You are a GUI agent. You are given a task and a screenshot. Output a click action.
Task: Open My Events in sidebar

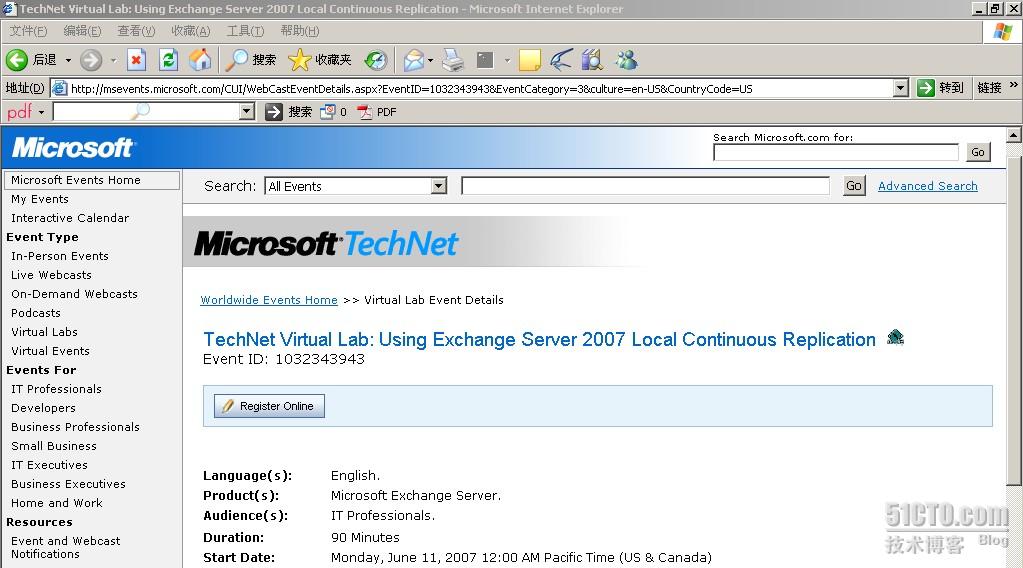pyautogui.click(x=40, y=199)
